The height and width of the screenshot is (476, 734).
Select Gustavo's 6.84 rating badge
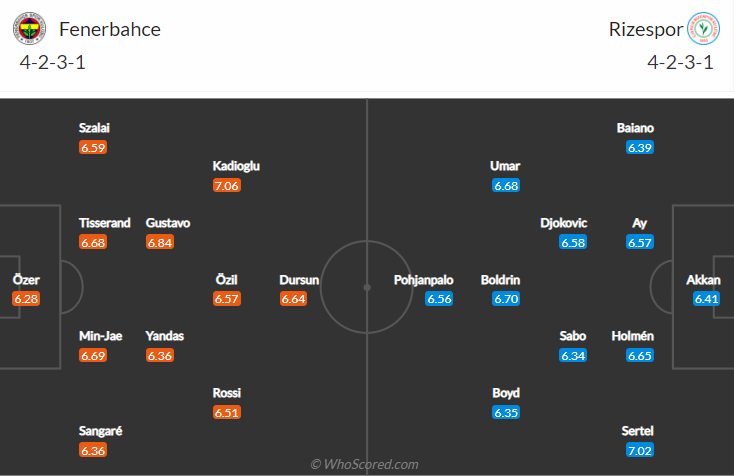(x=160, y=242)
